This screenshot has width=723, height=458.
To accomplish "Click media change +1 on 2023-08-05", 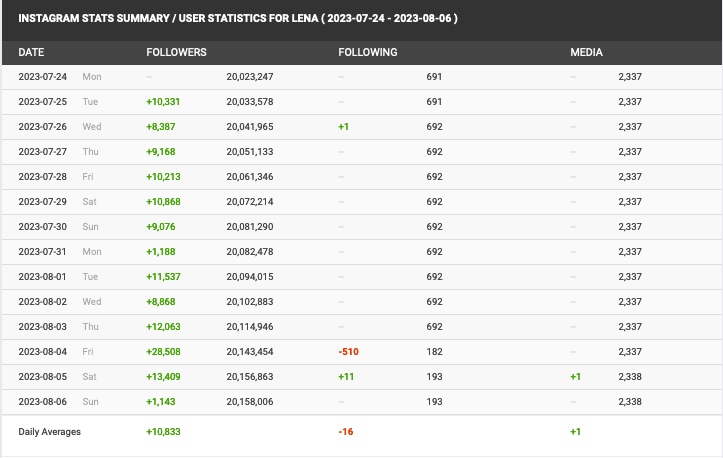I will point(575,376).
